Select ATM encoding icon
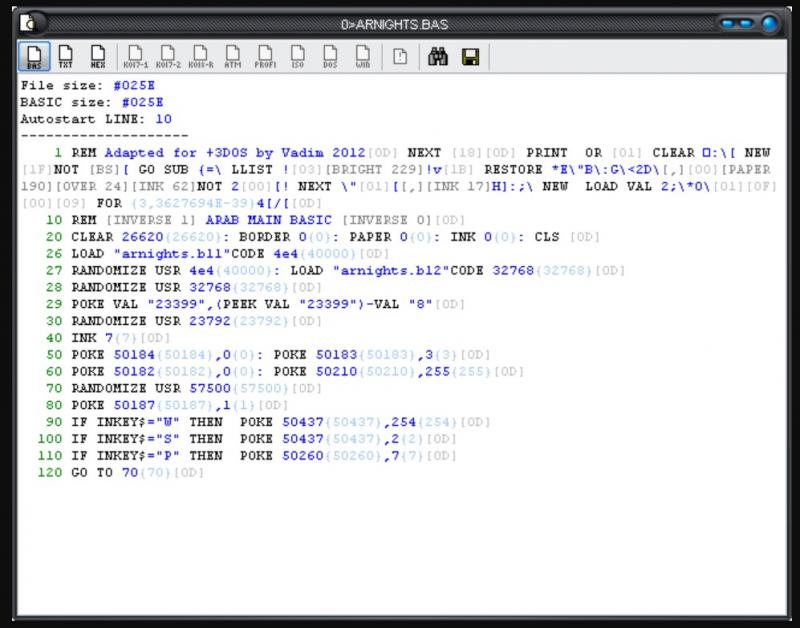The image size is (800, 628). tap(232, 57)
